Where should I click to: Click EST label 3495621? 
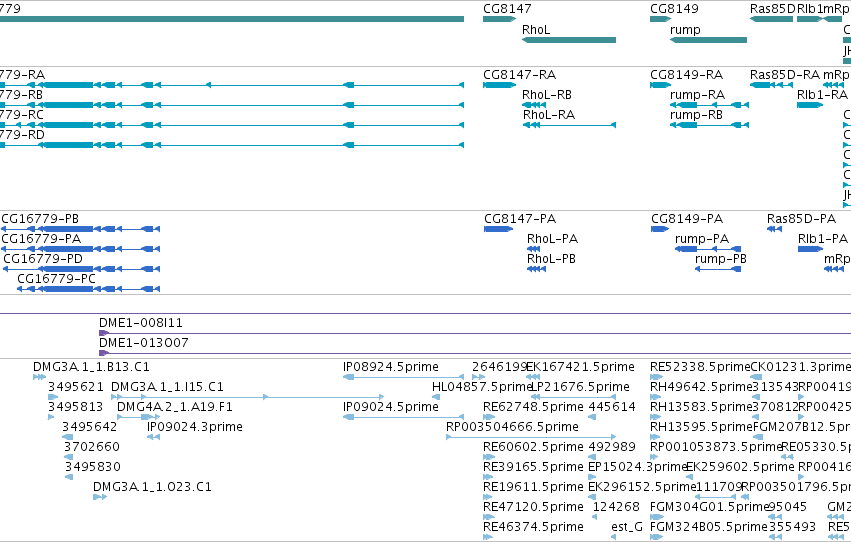(x=75, y=387)
